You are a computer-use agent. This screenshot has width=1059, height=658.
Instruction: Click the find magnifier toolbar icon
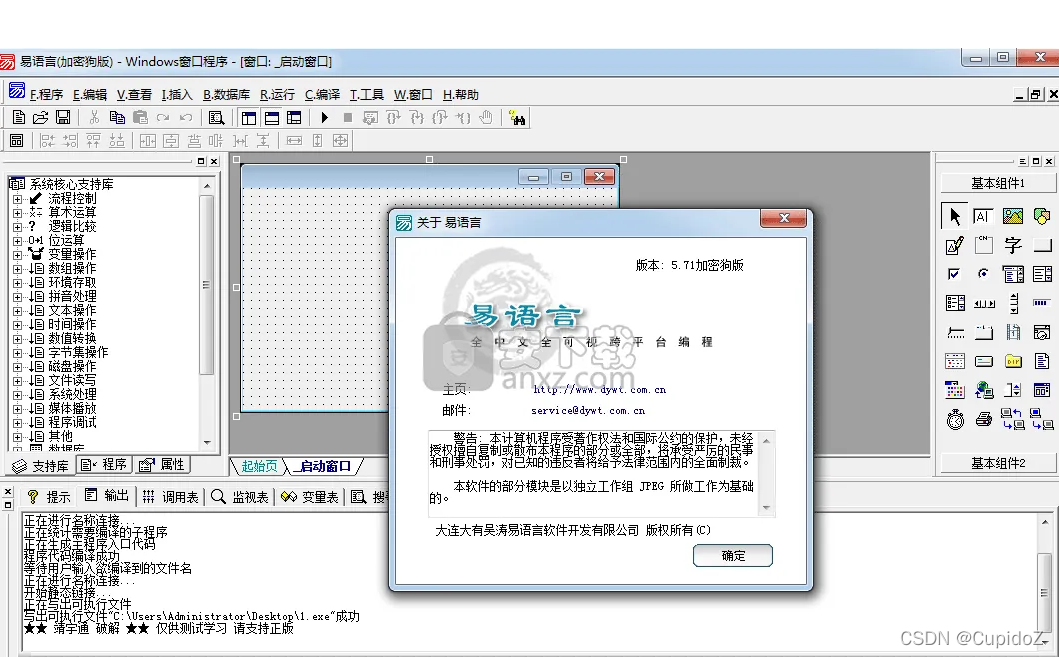(216, 118)
